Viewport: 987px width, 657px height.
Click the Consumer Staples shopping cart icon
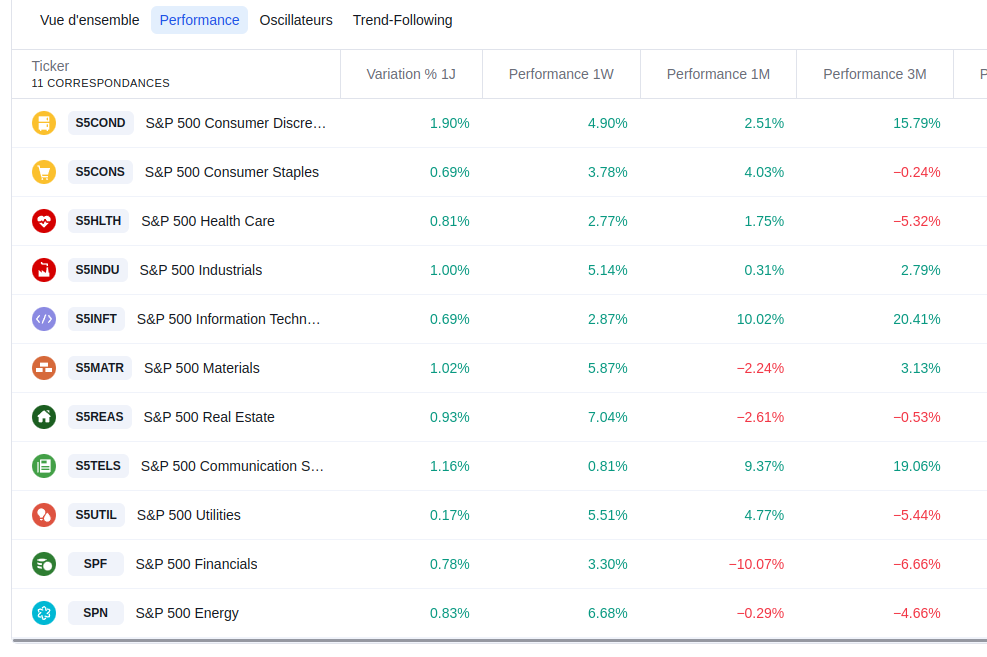tap(44, 172)
